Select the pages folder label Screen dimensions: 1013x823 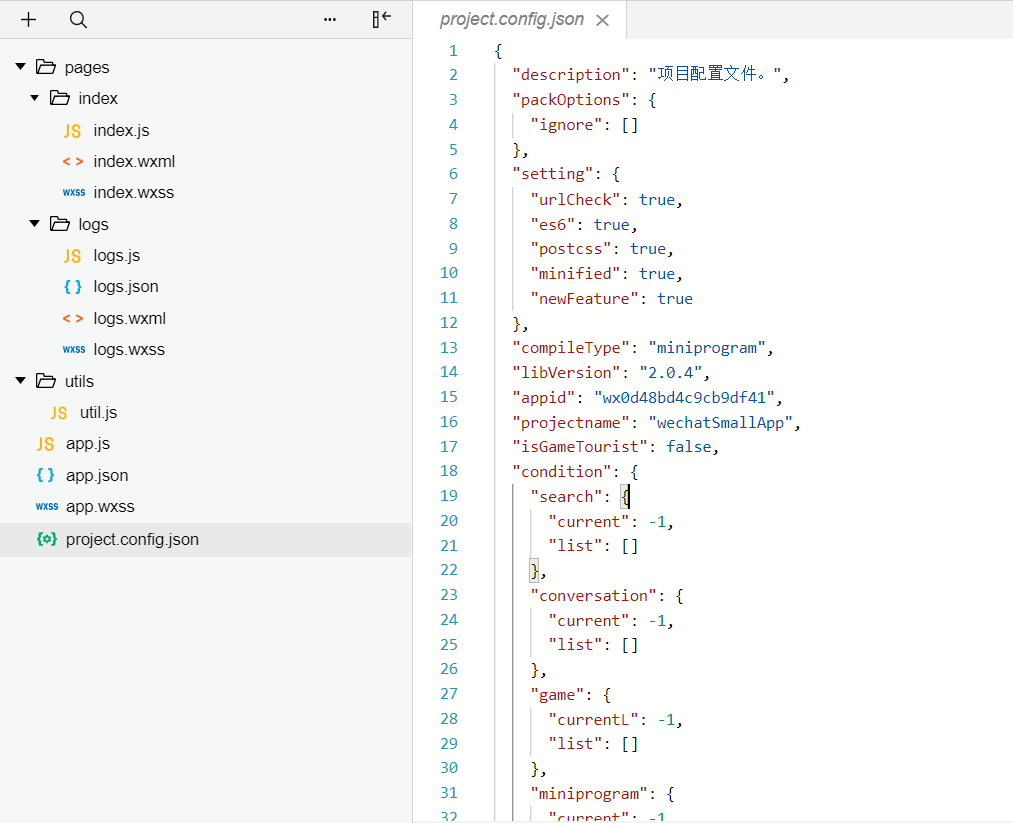87,67
